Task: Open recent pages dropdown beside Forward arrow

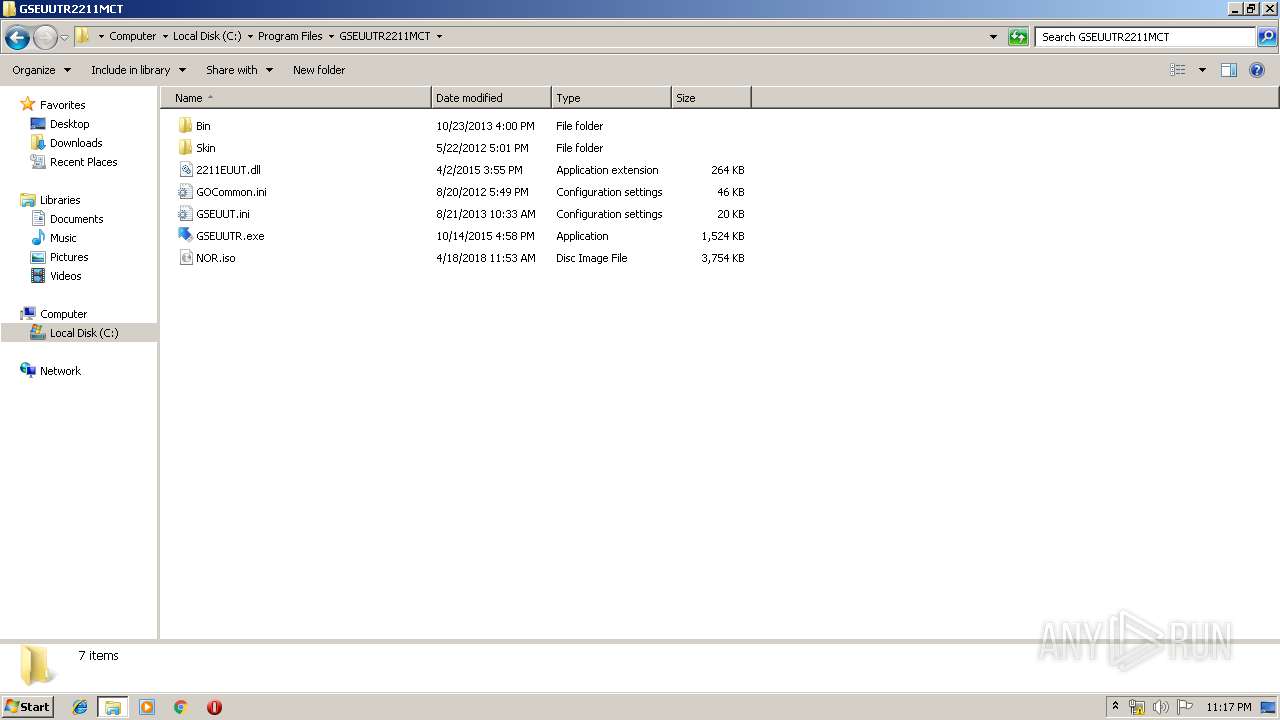Action: tap(64, 38)
